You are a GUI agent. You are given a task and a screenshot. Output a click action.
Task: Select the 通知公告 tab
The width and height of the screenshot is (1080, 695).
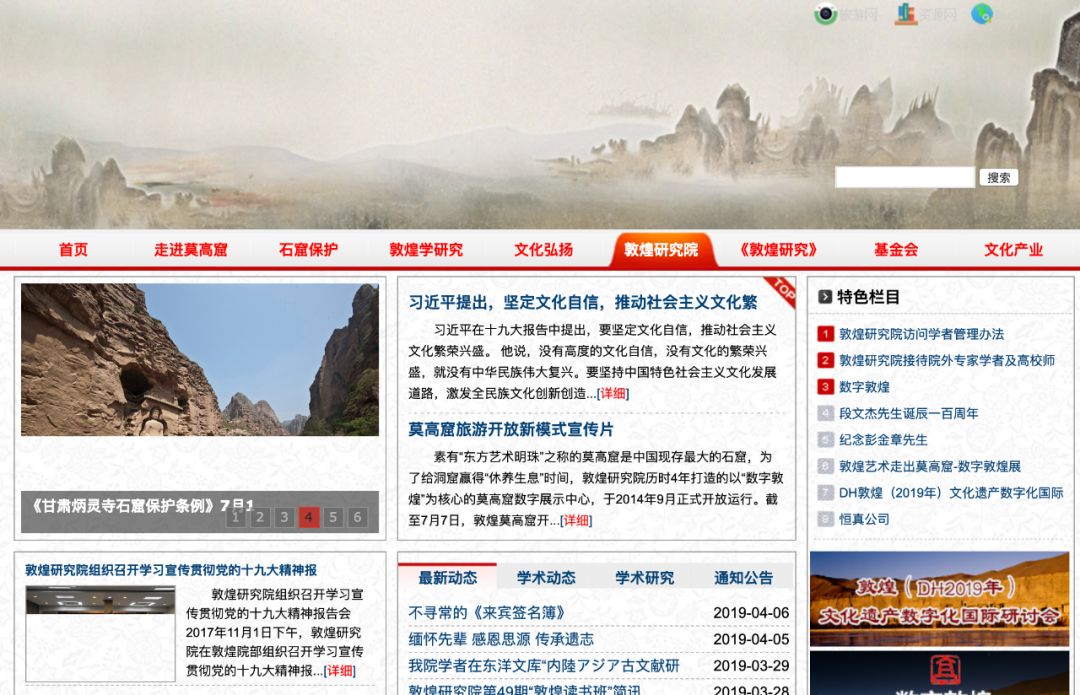click(743, 577)
